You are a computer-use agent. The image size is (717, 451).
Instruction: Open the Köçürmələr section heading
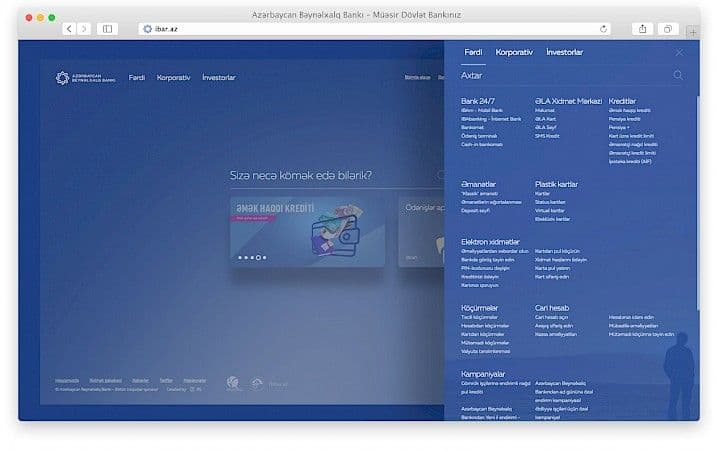[479, 308]
